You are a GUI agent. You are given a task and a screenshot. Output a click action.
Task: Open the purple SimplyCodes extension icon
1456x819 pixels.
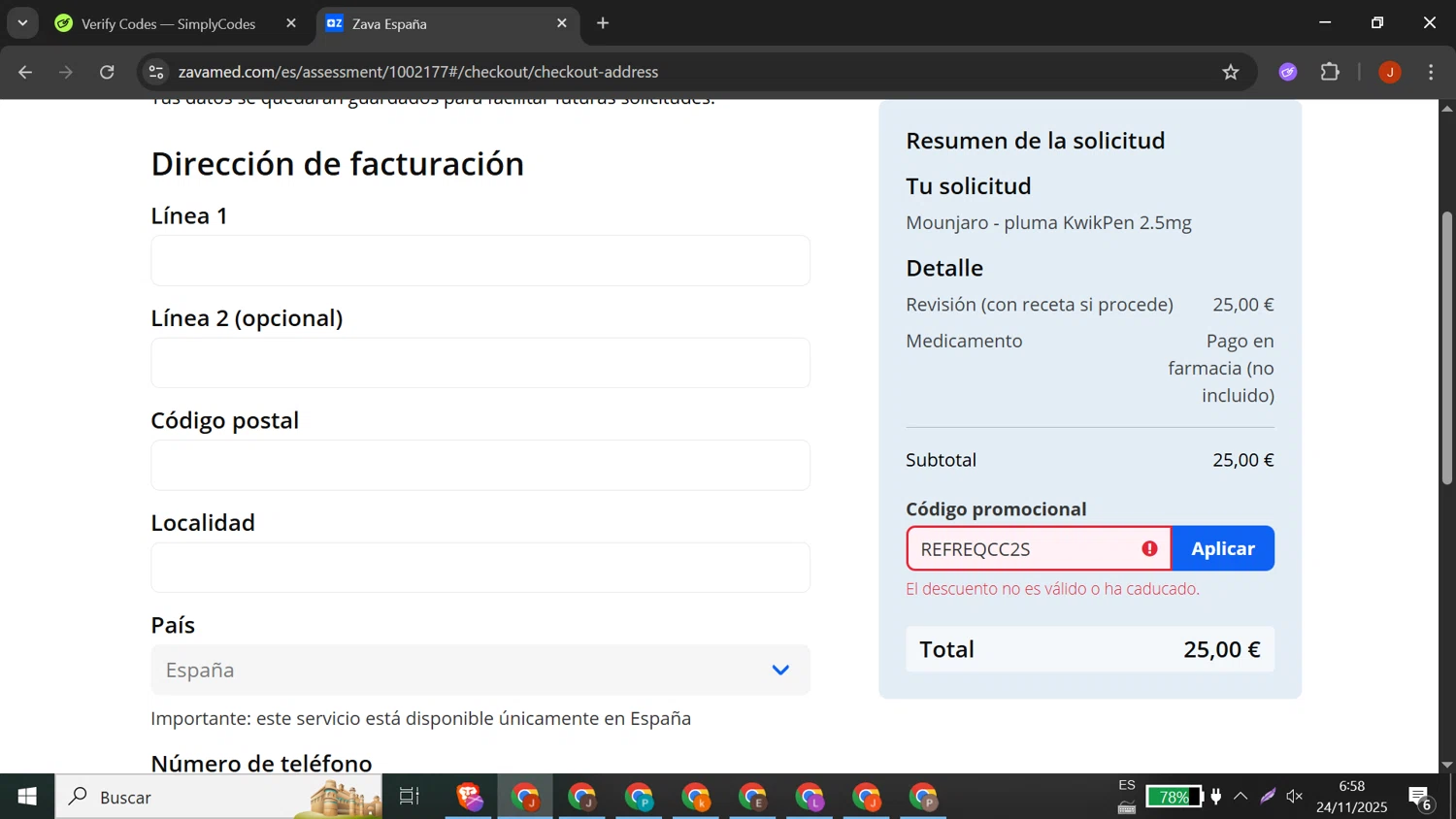pos(1288,72)
